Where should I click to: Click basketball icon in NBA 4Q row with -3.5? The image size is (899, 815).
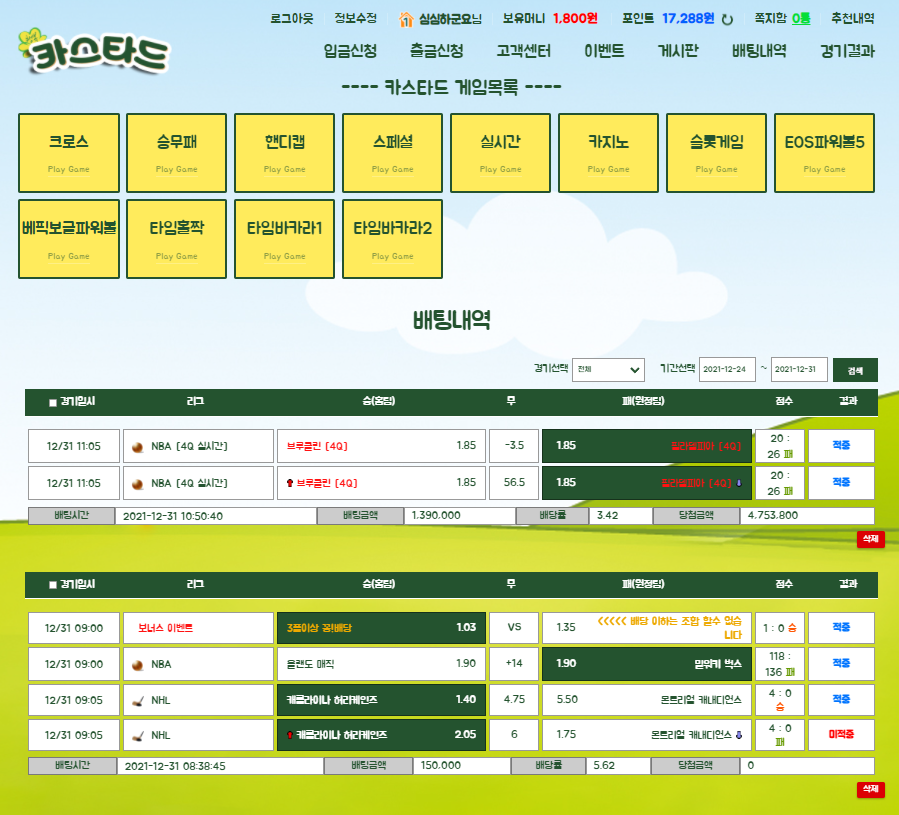(x=138, y=447)
